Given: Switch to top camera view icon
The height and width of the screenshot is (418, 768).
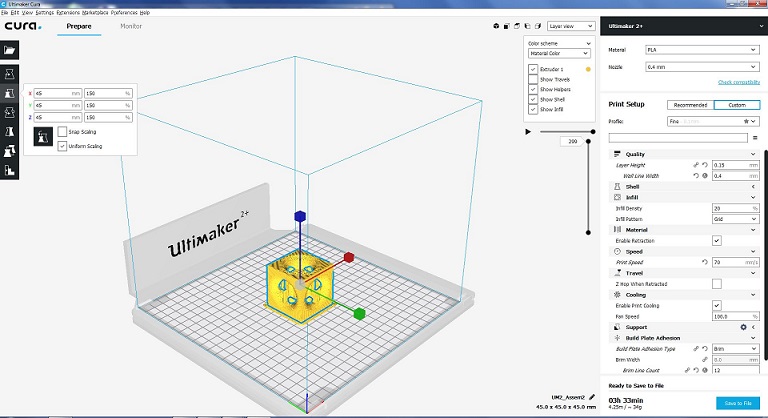Looking at the screenshot, I should [x=517, y=26].
